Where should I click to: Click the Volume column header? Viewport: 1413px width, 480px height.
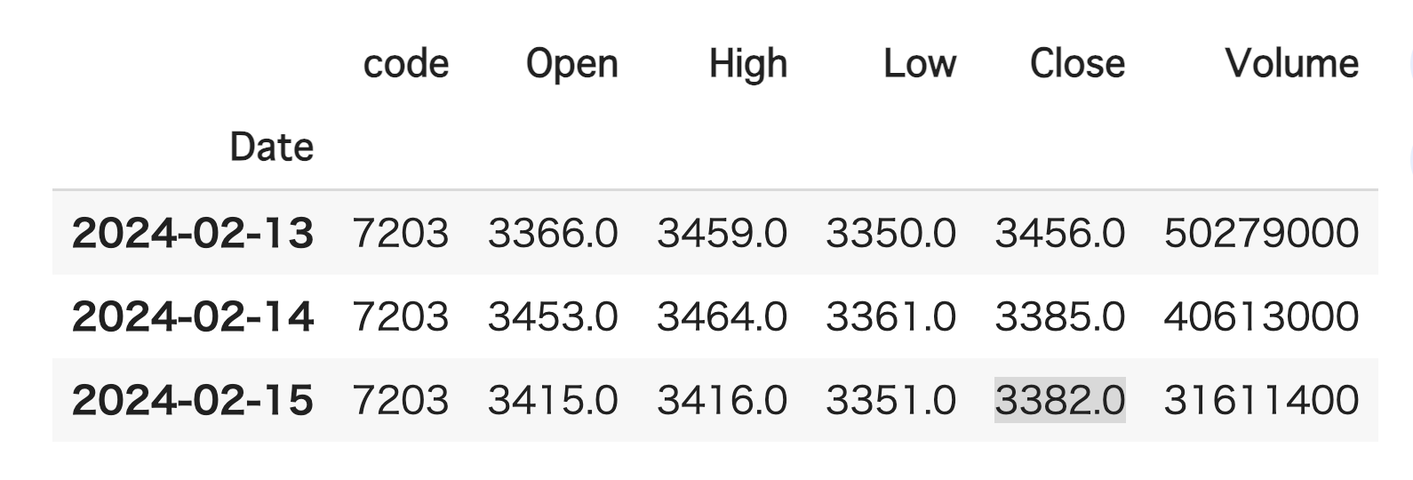pyautogui.click(x=1291, y=64)
